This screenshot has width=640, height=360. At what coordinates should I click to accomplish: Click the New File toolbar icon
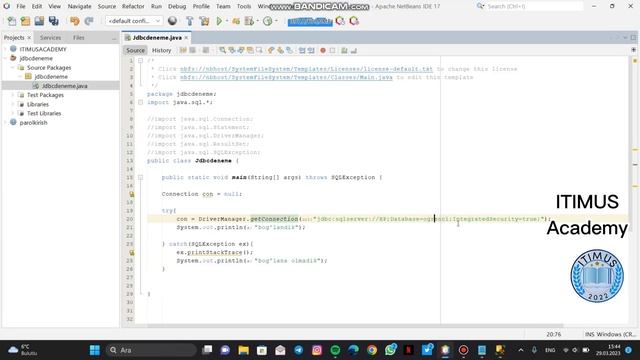(x=12, y=21)
